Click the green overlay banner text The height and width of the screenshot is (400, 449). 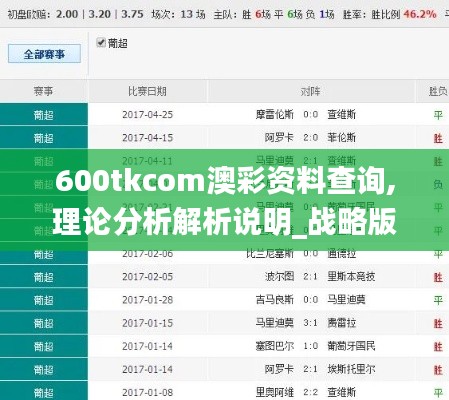click(x=225, y=201)
